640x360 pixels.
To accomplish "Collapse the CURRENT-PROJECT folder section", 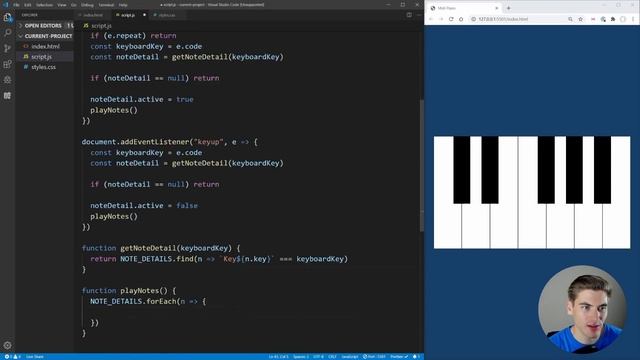I will tap(45, 36).
